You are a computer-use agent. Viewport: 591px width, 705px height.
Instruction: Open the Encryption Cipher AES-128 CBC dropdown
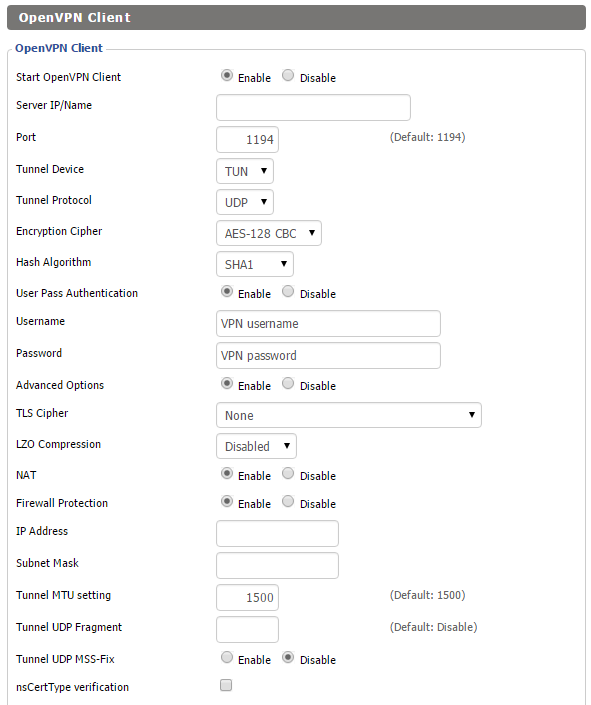[x=269, y=233]
